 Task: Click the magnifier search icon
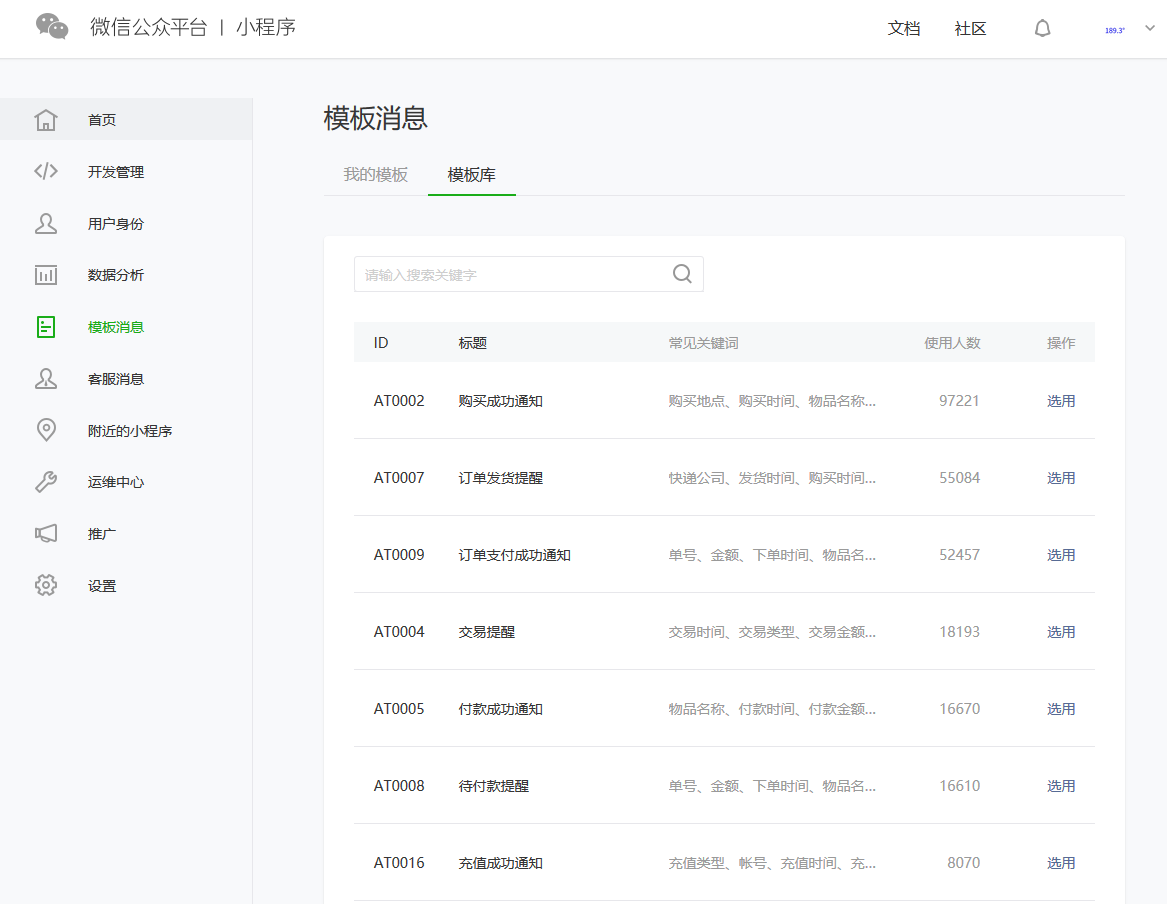pos(682,274)
